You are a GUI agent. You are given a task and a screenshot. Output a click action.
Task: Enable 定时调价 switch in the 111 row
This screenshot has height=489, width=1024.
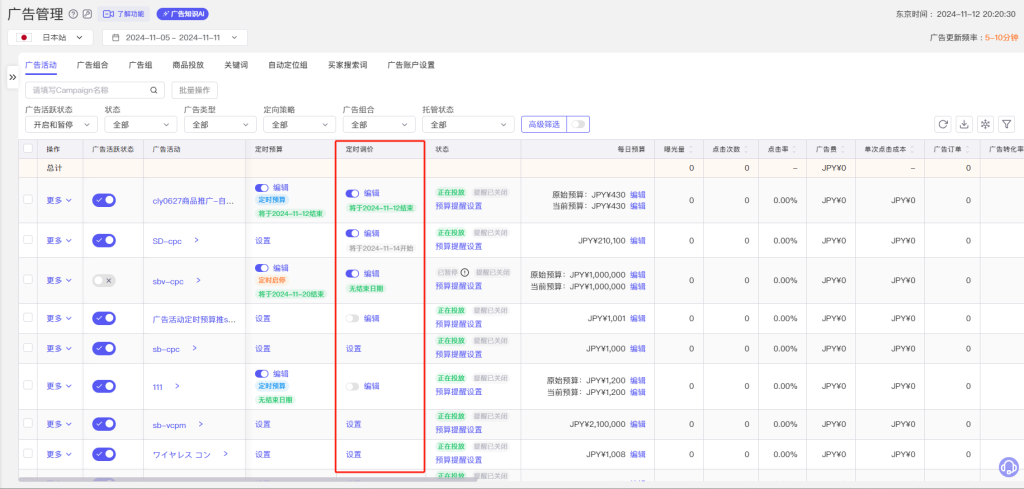pos(353,386)
